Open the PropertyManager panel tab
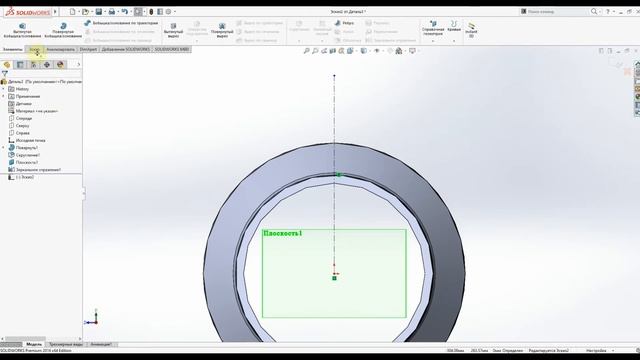Screen dimensions: 640x360 pyautogui.click(x=20, y=64)
